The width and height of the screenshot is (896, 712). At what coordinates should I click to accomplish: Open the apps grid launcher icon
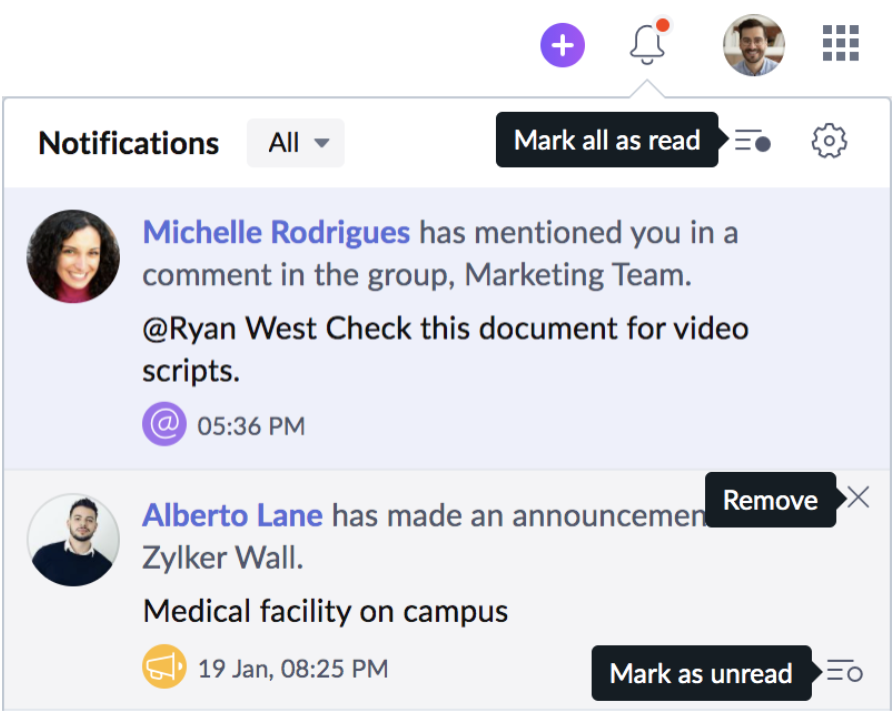click(x=840, y=44)
